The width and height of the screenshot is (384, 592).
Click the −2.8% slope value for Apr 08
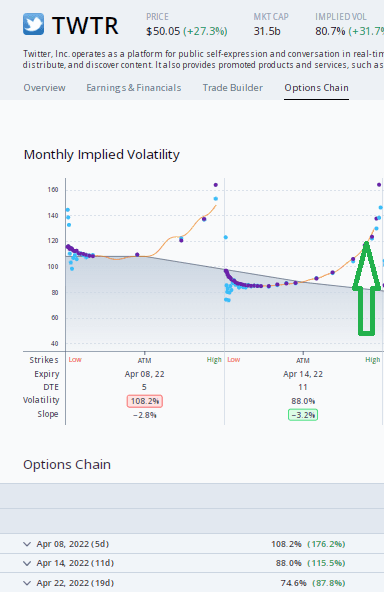tap(145, 415)
